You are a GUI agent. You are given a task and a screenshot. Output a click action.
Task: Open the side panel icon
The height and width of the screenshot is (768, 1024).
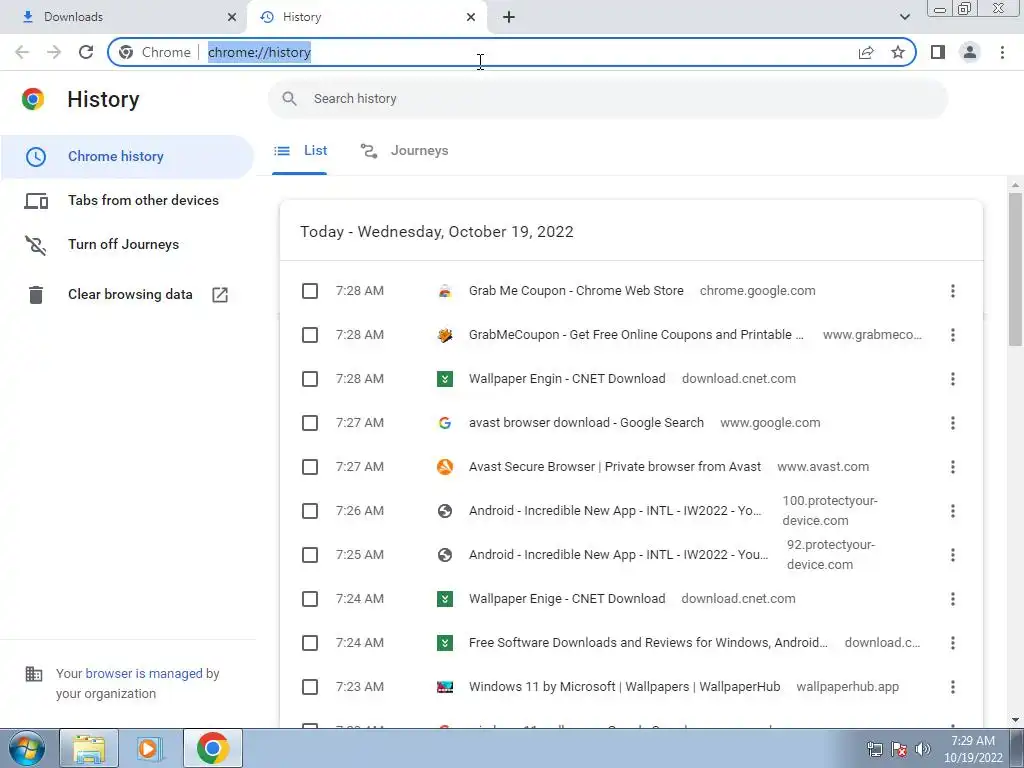[938, 52]
